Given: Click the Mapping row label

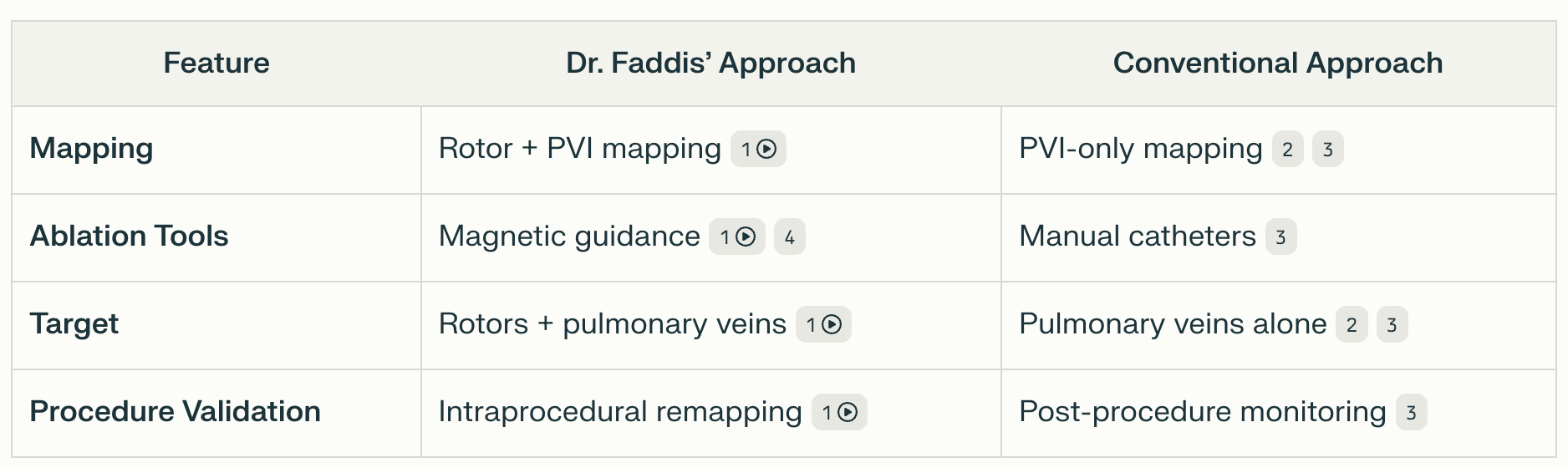Looking at the screenshot, I should tap(91, 149).
